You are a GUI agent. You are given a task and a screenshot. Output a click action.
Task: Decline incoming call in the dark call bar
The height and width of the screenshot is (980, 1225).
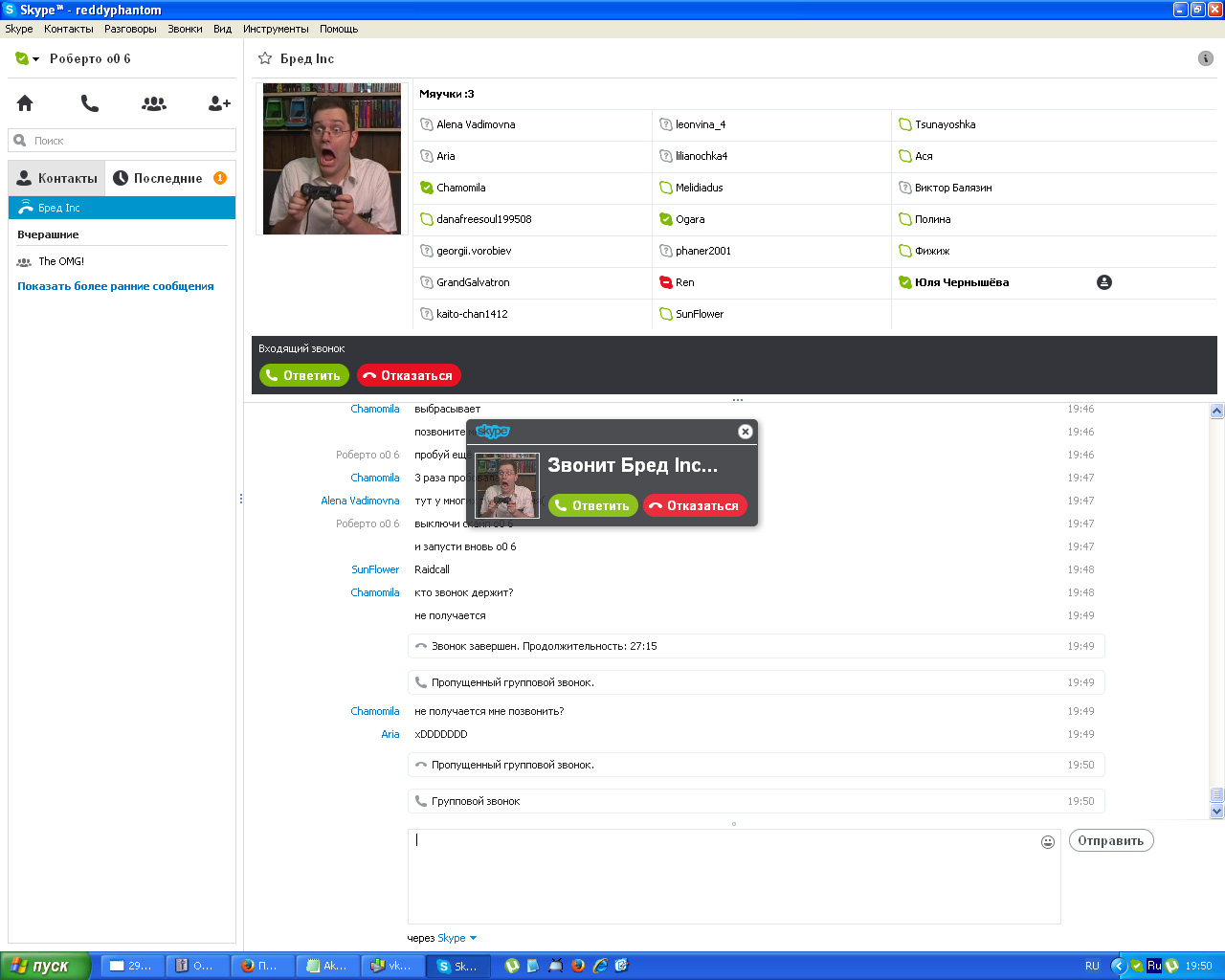tap(409, 375)
